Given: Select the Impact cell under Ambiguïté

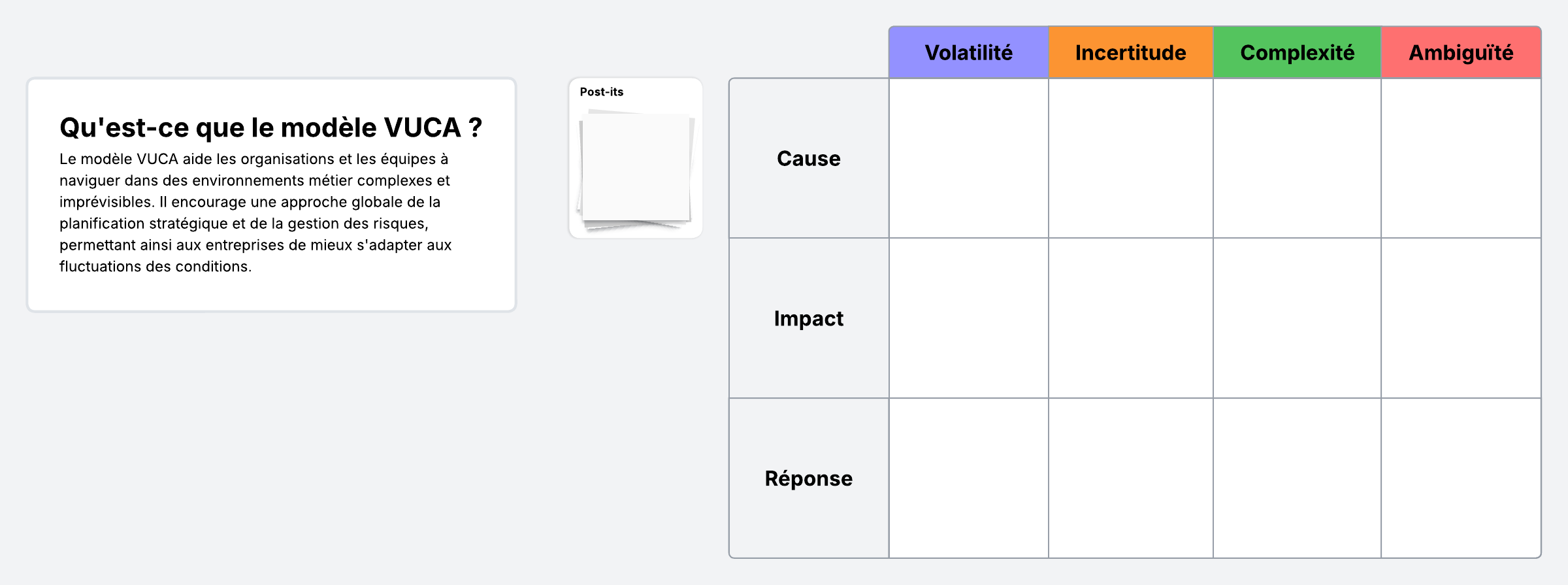Looking at the screenshot, I should point(1461,318).
